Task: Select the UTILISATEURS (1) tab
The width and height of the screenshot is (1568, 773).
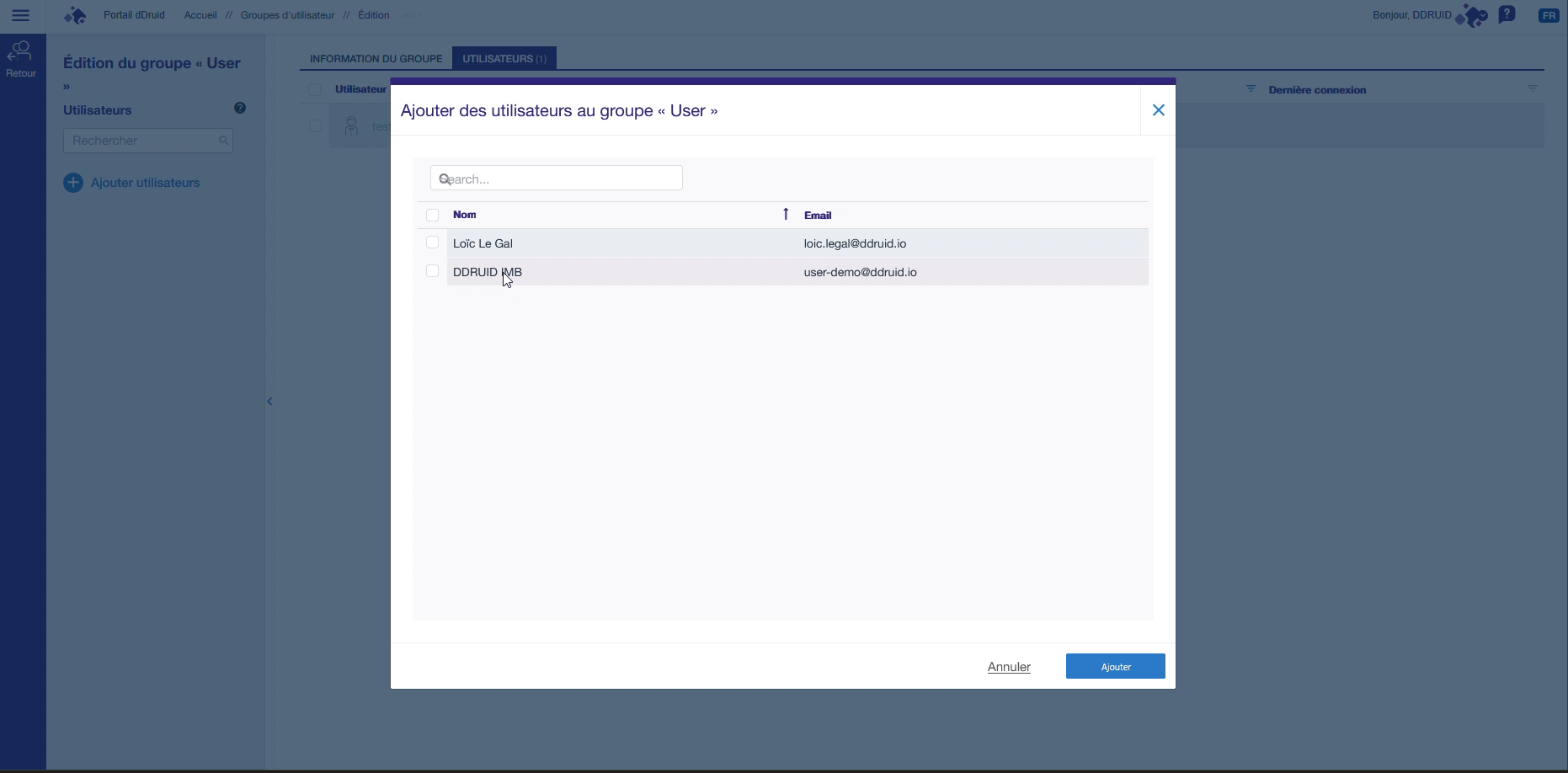Action: pyautogui.click(x=504, y=59)
